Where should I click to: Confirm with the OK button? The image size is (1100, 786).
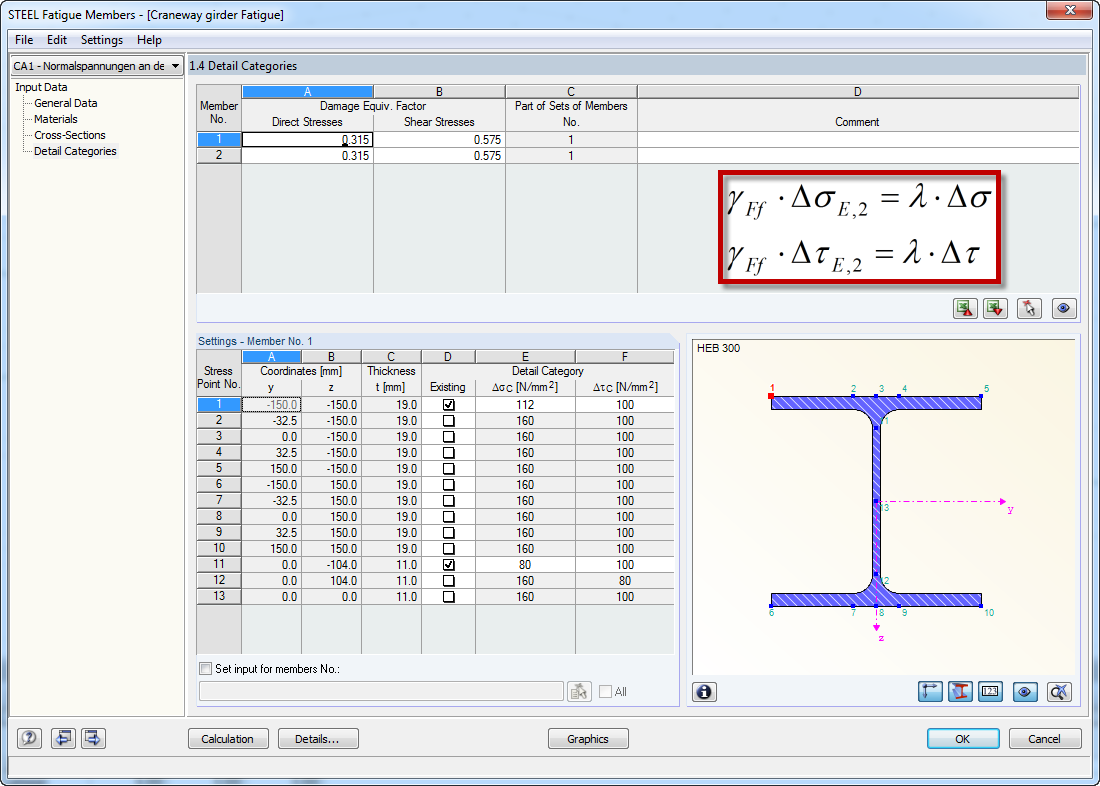(962, 739)
